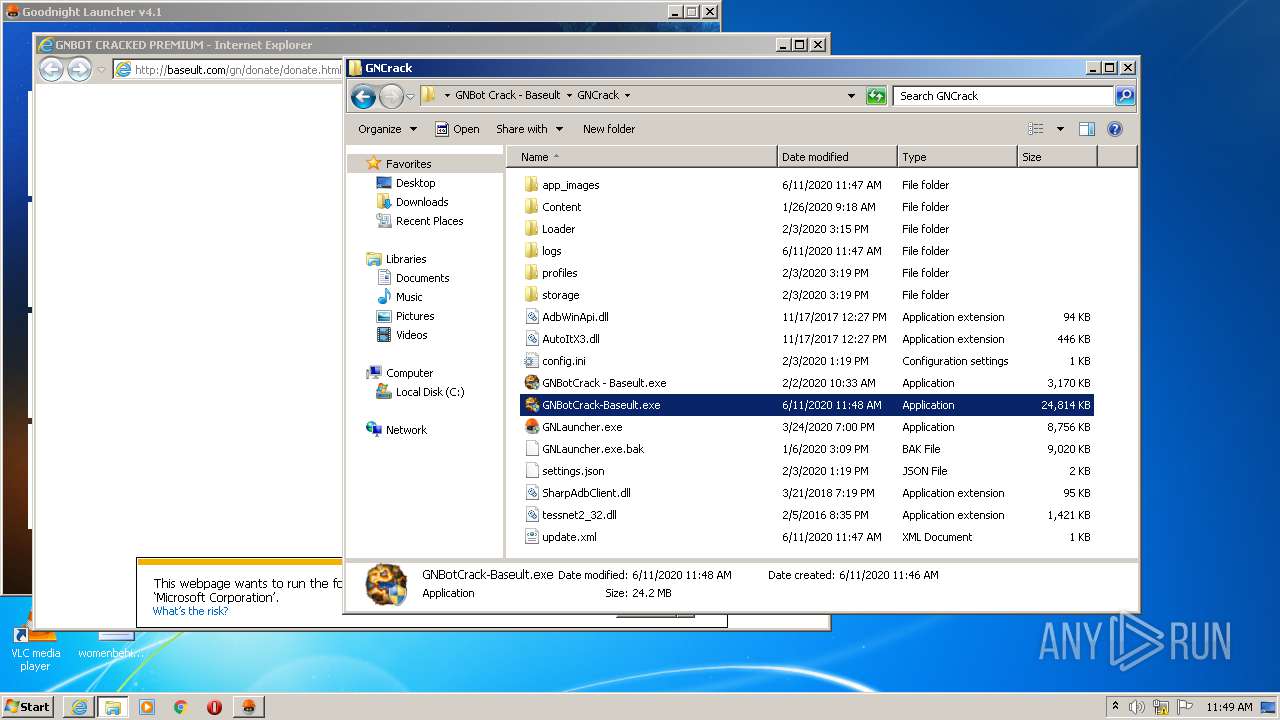Viewport: 1280px width, 720px height.
Task: Open Opera from the taskbar
Action: (x=214, y=707)
